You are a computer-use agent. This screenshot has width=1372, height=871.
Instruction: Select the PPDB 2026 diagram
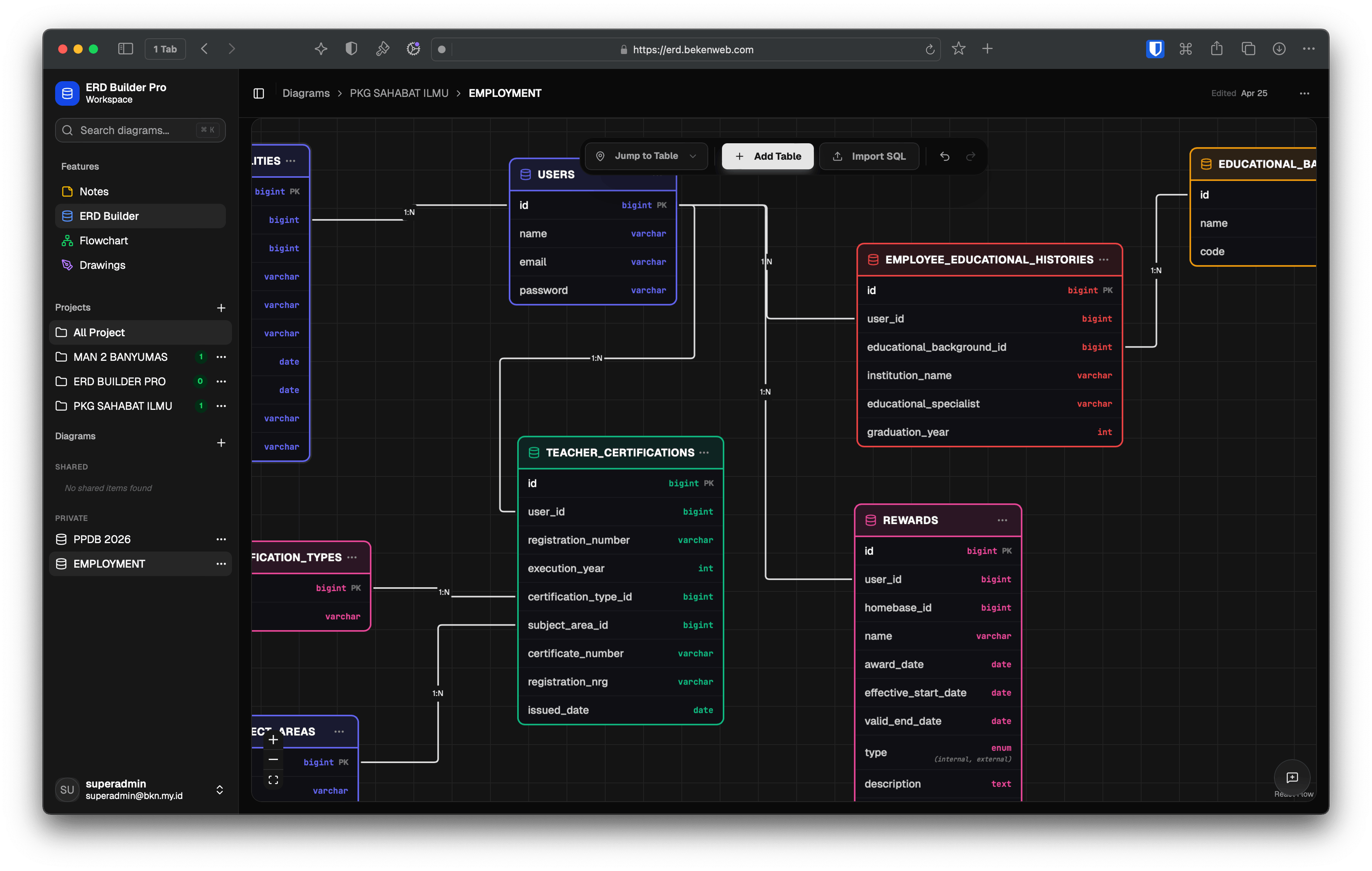[x=102, y=539]
